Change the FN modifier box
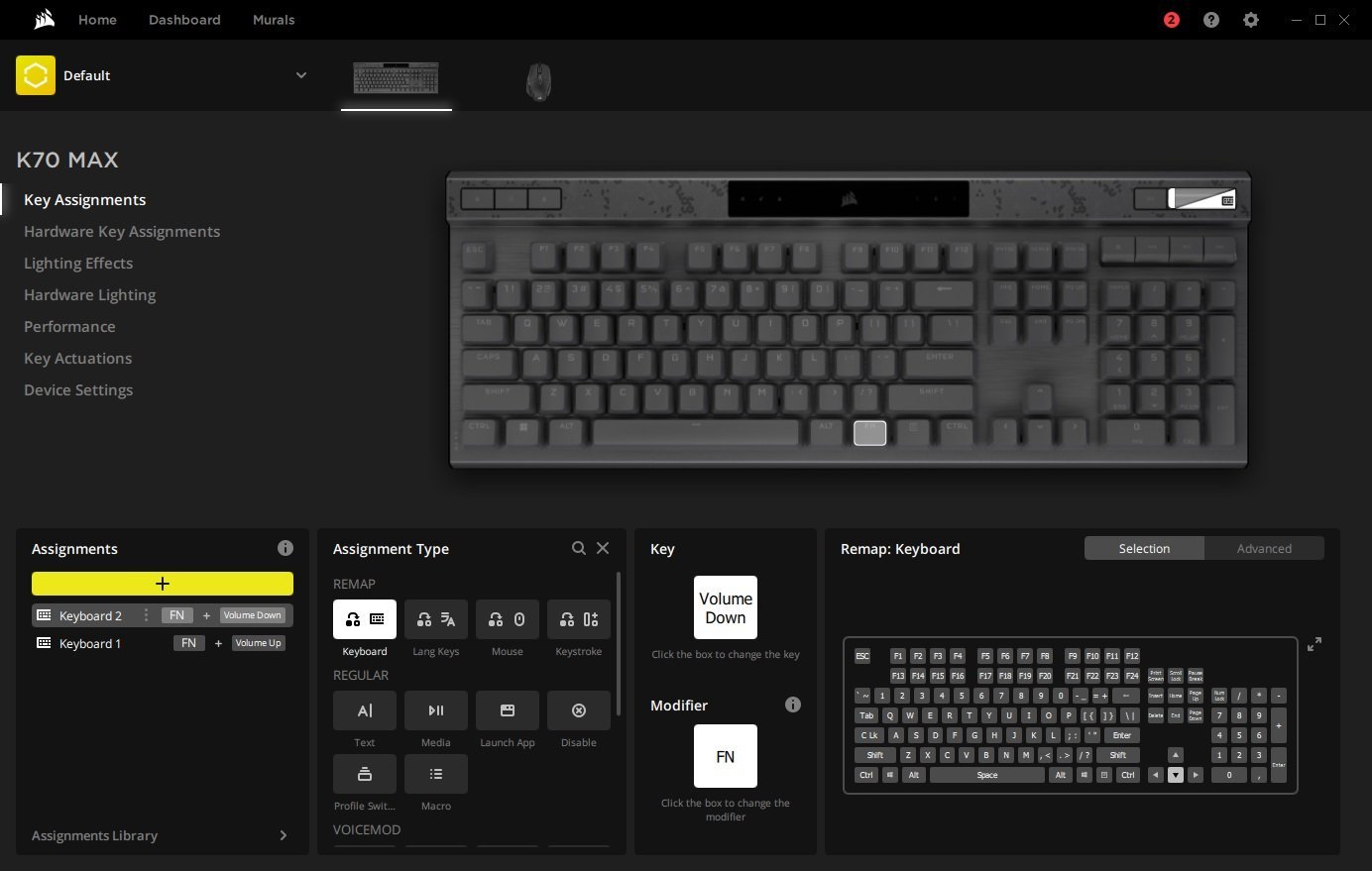The height and width of the screenshot is (871, 1372). 726,756
